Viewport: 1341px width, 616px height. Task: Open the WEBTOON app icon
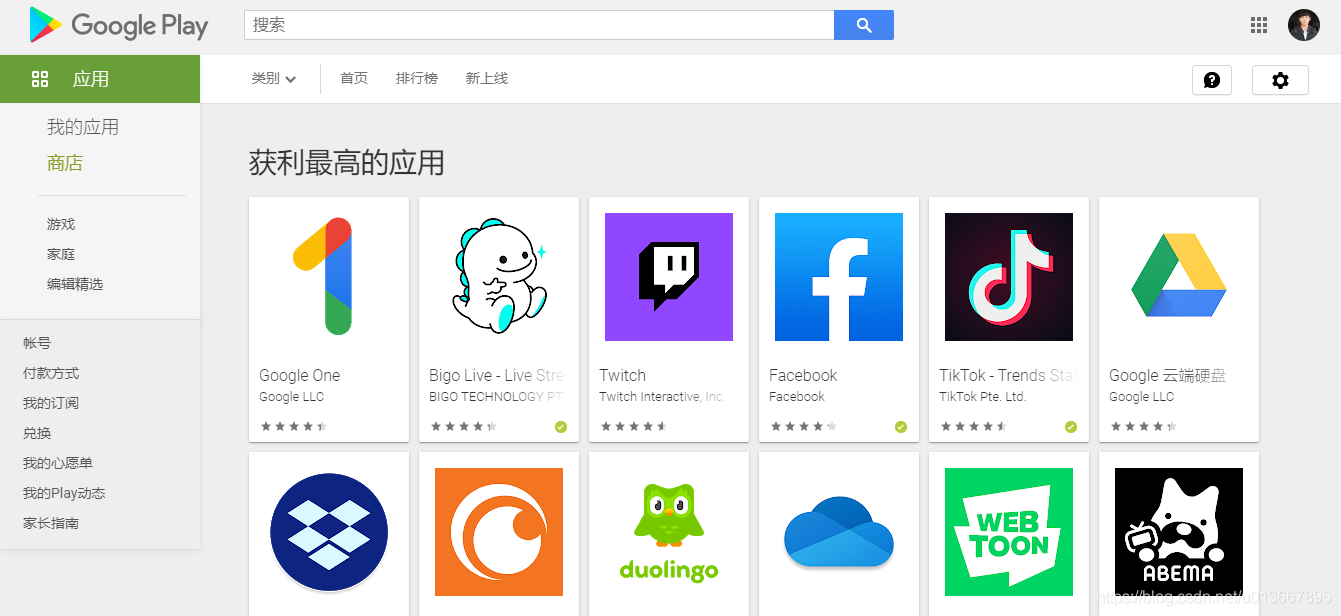tap(1009, 532)
